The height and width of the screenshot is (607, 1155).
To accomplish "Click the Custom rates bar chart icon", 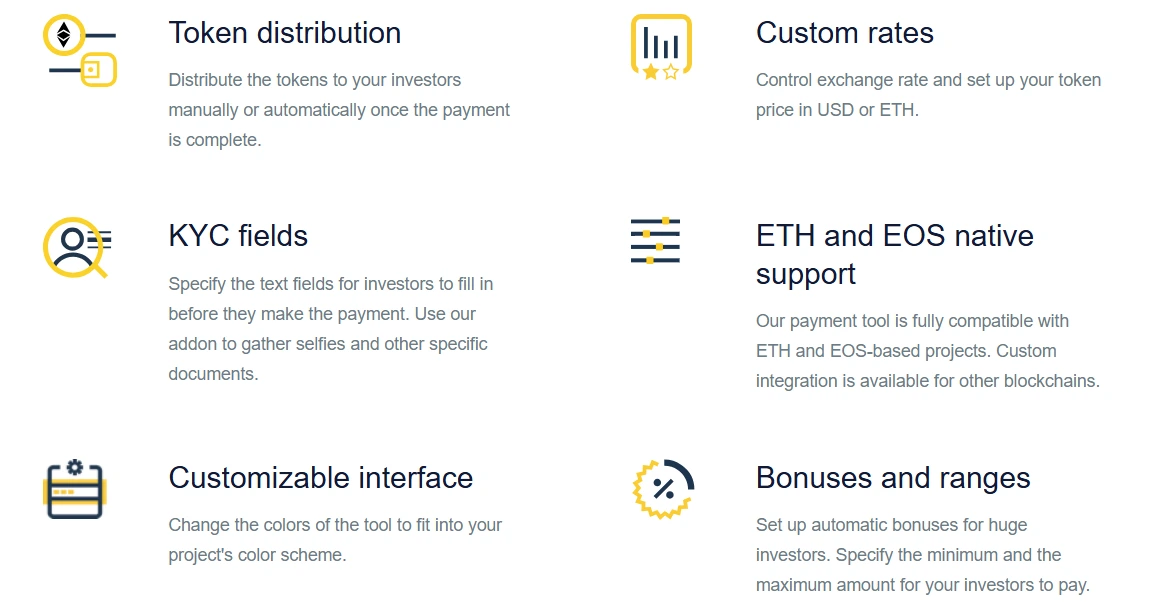I will 661,47.
